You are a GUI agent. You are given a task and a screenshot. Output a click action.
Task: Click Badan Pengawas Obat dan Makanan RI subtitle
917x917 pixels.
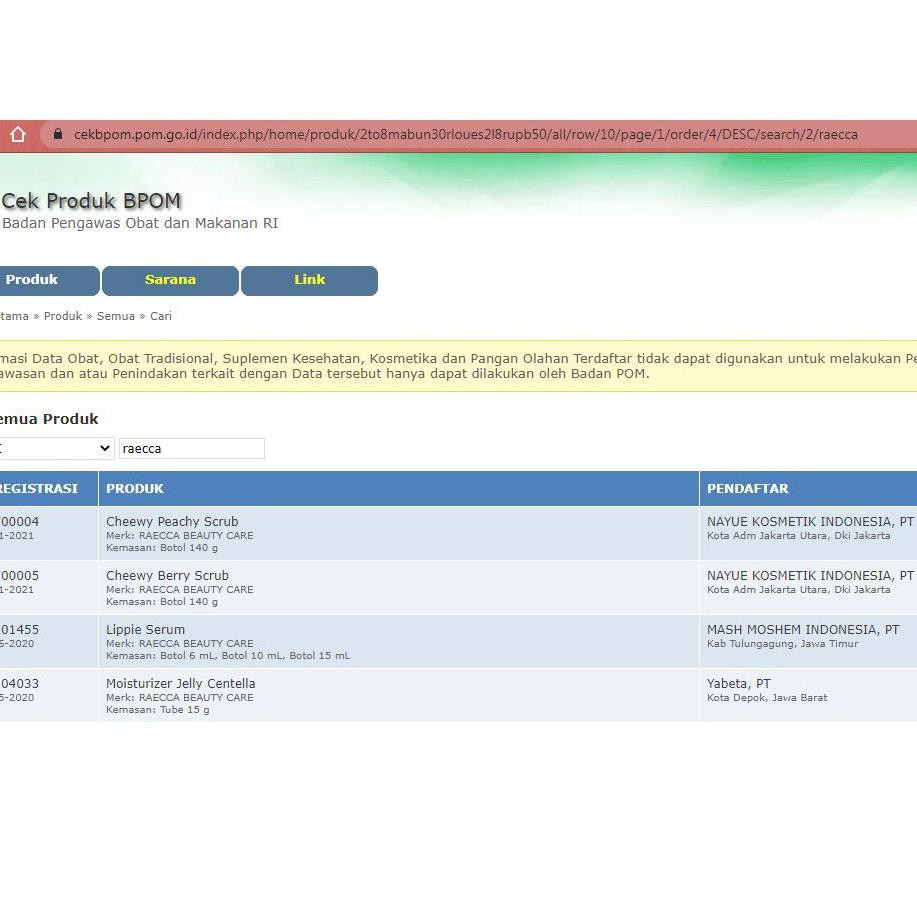pyautogui.click(x=140, y=223)
